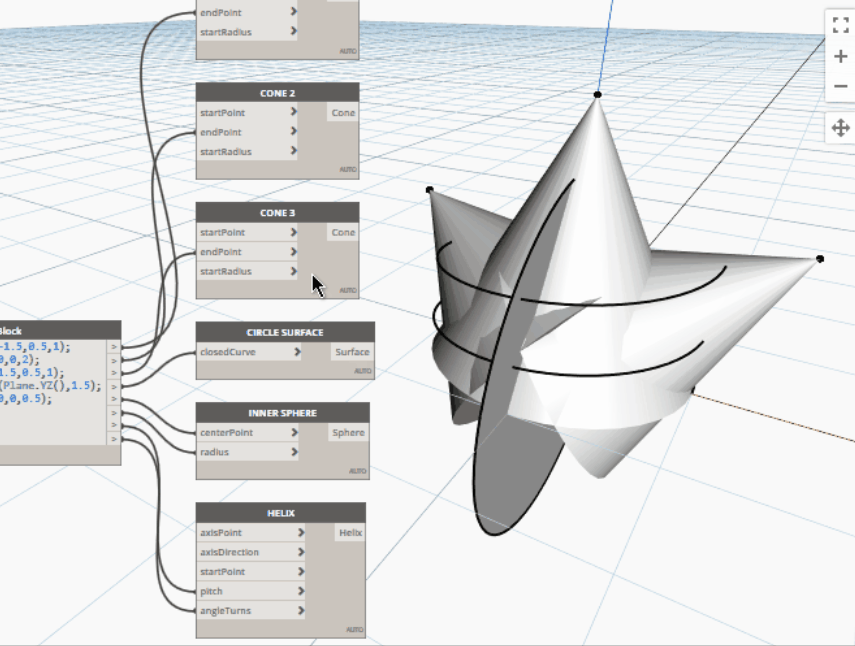Activate the pan tool icon
855x646 pixels.
pos(840,128)
